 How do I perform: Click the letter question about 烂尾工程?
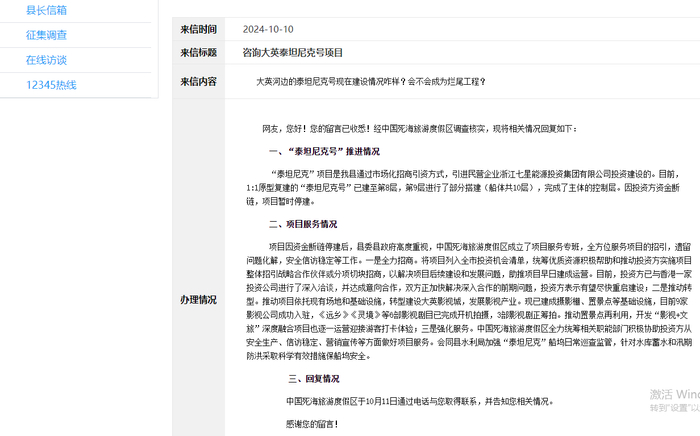point(371,82)
